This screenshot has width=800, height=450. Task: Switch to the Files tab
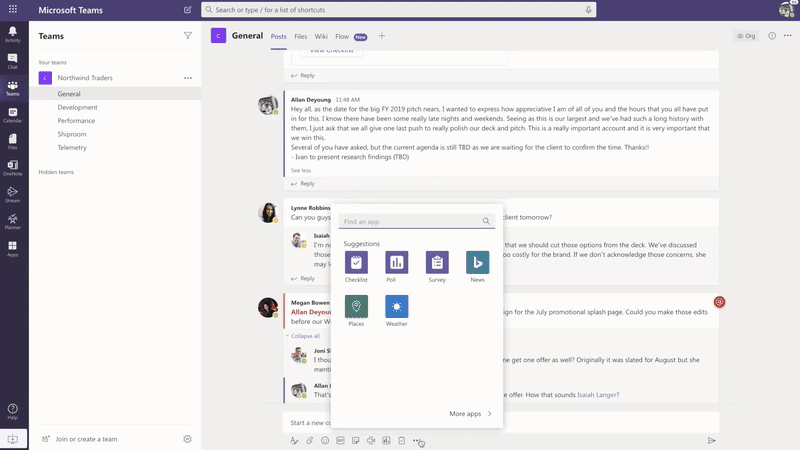click(x=301, y=36)
